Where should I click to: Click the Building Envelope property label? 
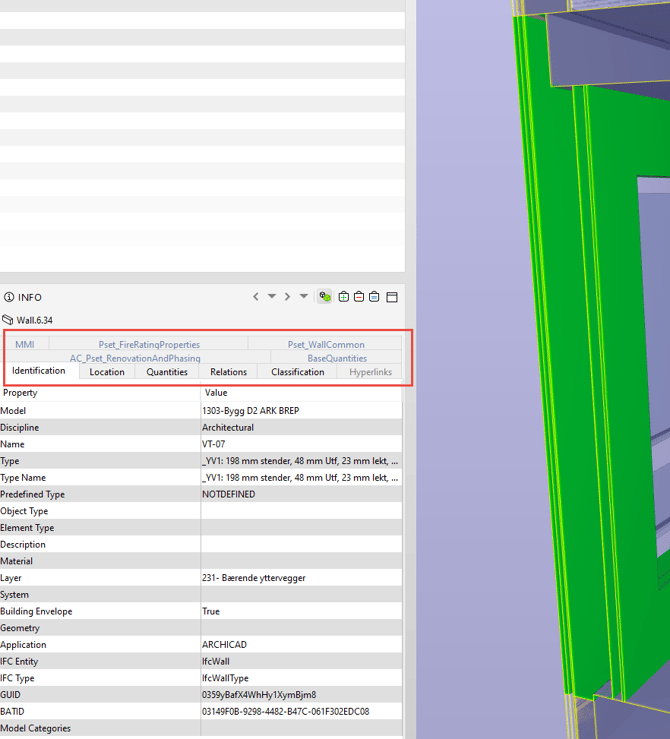[36, 611]
